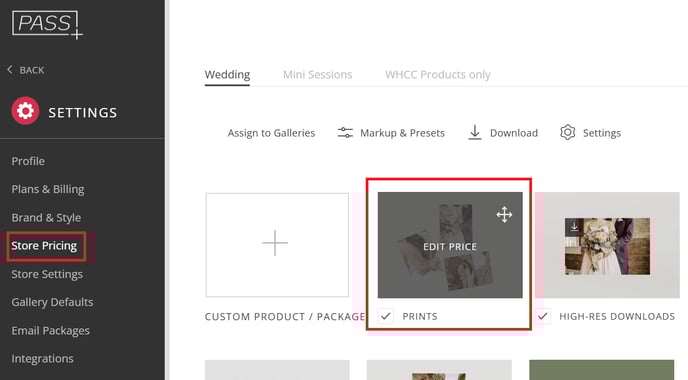Click the BACK link

[x=32, y=70]
